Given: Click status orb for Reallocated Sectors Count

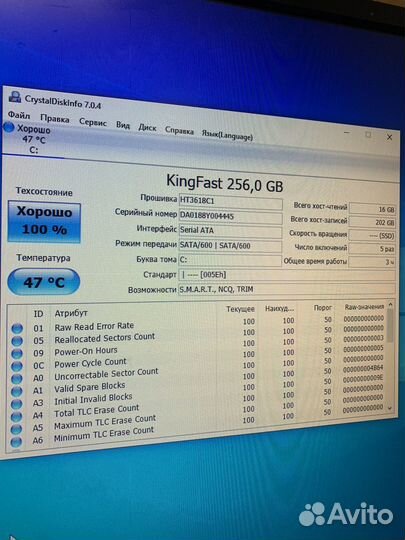Looking at the screenshot, I should 17,341.
